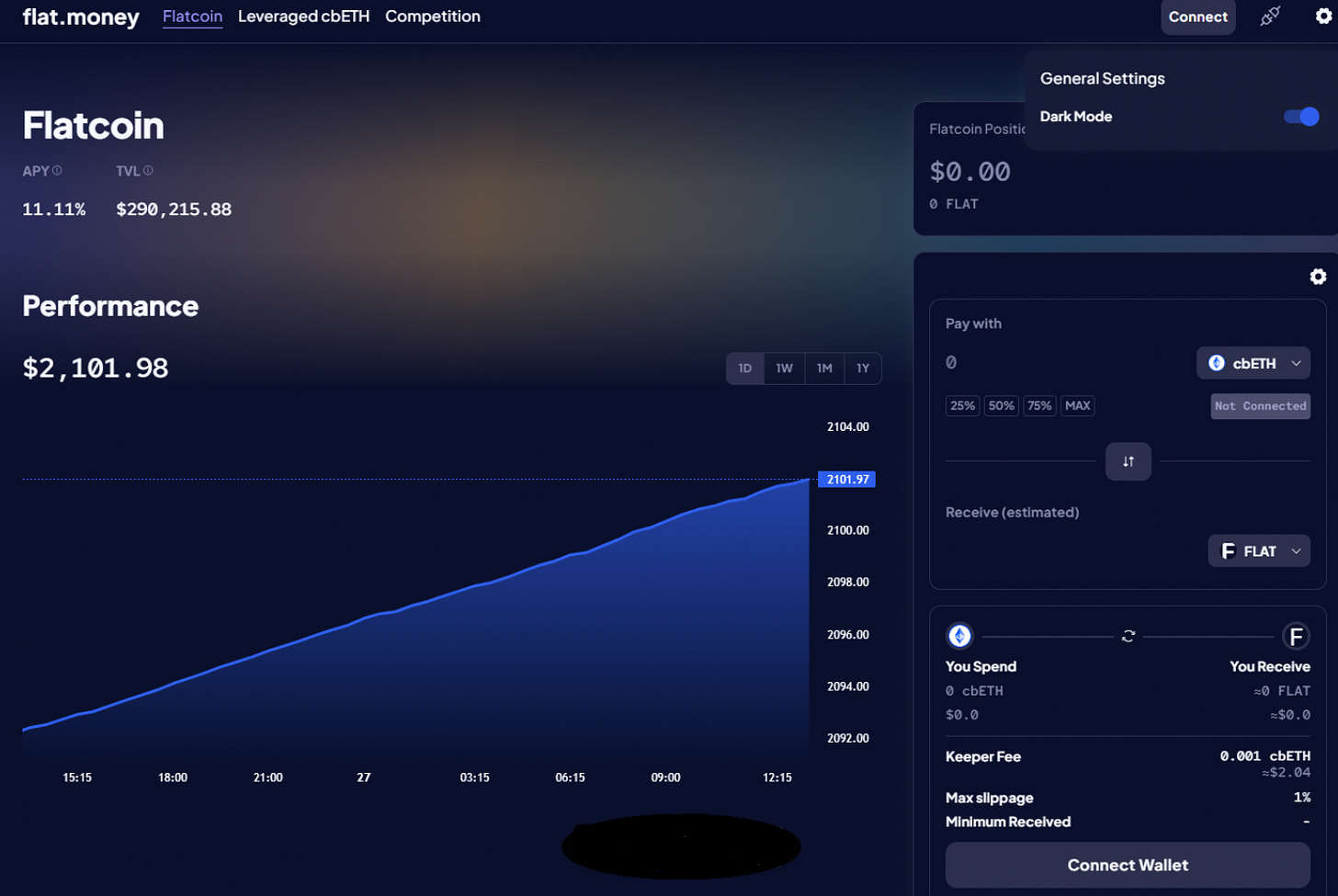Image resolution: width=1338 pixels, height=896 pixels.
Task: Open the Leveraged cbETH tab
Action: 303,17
